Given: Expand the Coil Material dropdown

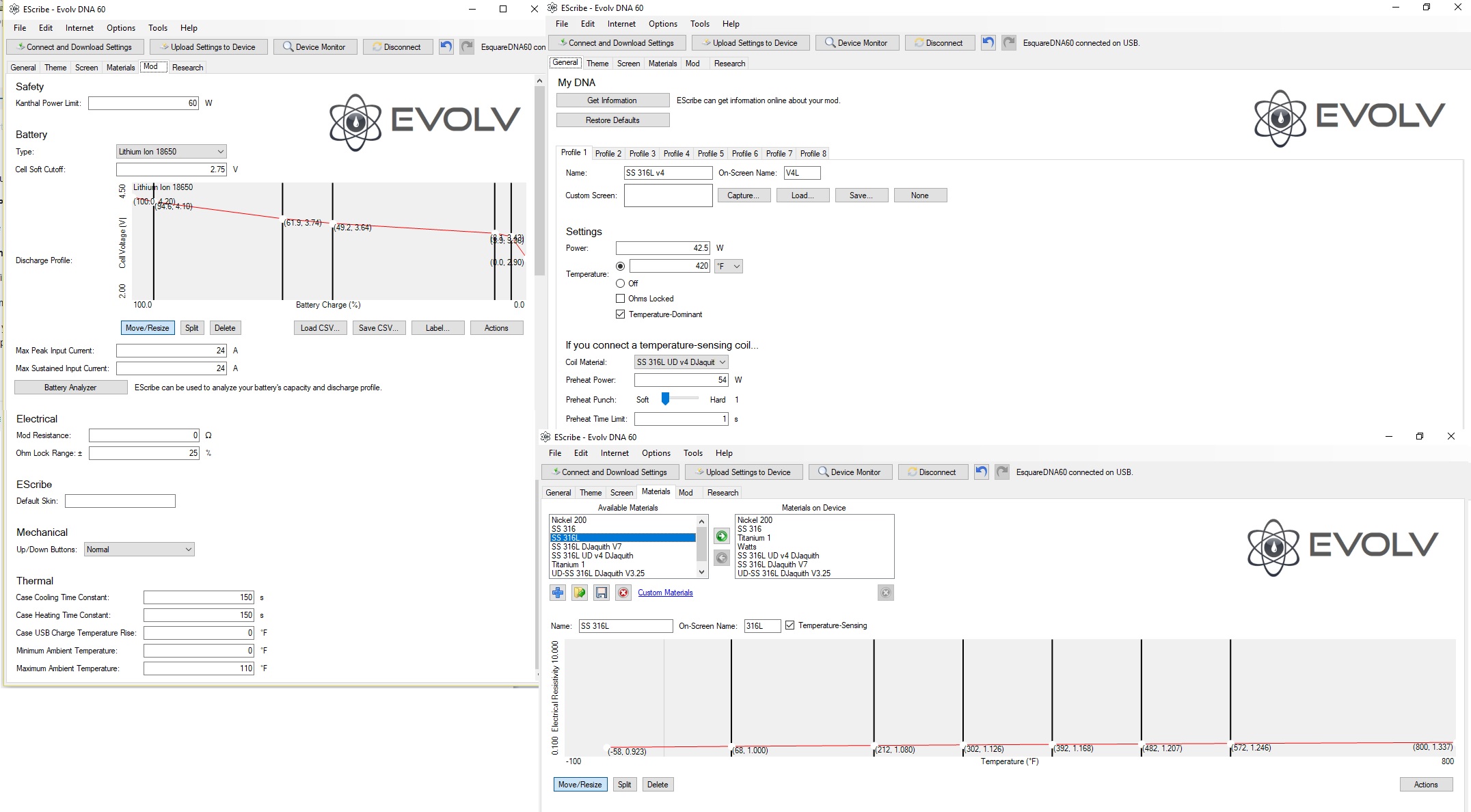Looking at the screenshot, I should pyautogui.click(x=681, y=362).
